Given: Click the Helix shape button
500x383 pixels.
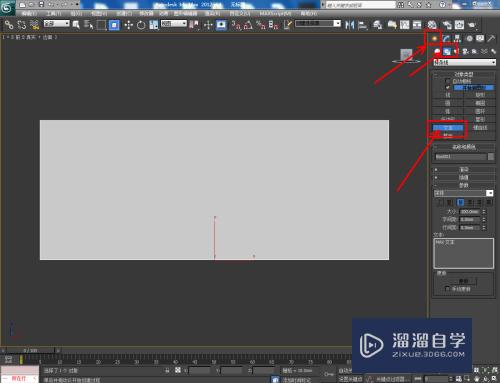Looking at the screenshot, I should [x=480, y=128].
